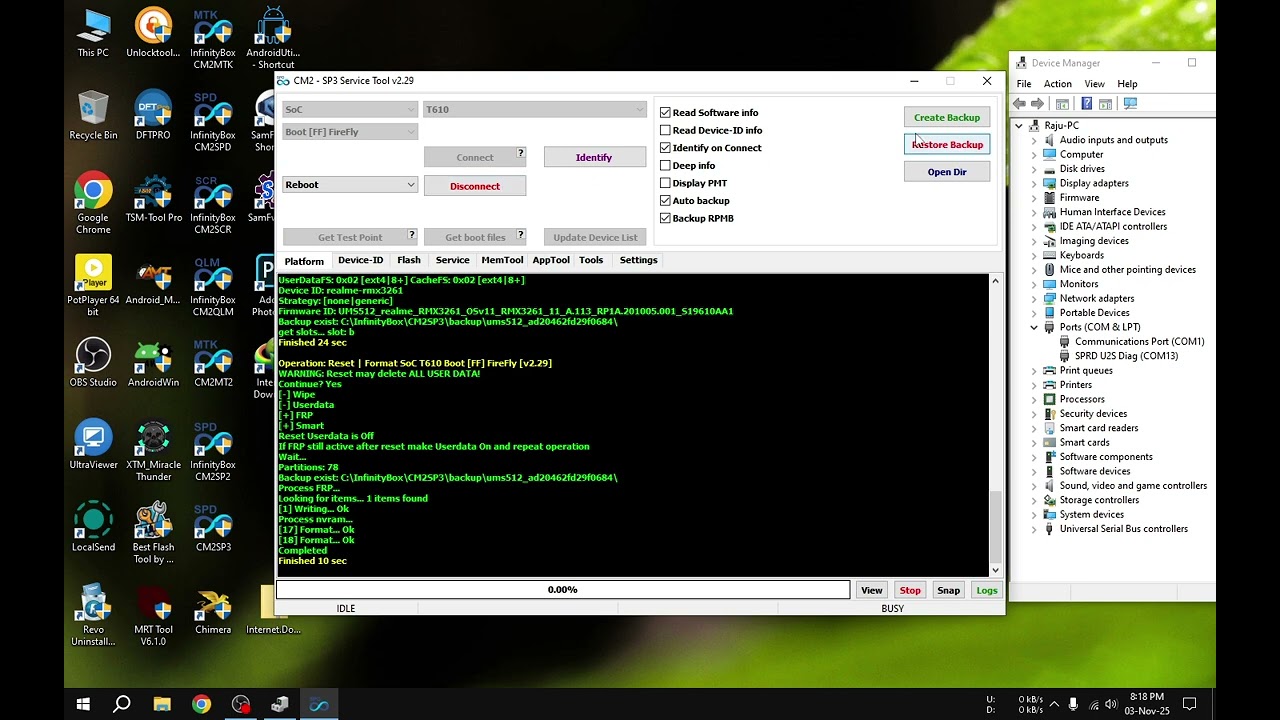This screenshot has width=1280, height=720.
Task: Open InfinityBox CM2SPD shortcut
Action: 213,121
